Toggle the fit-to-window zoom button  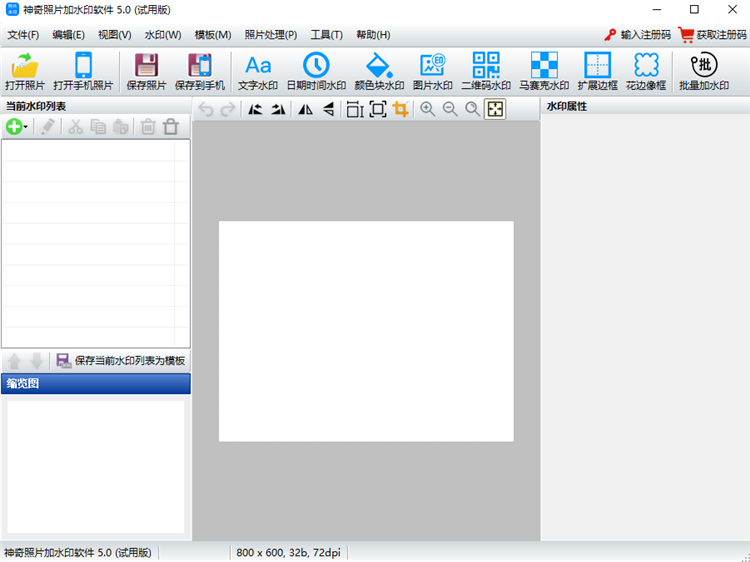click(495, 110)
